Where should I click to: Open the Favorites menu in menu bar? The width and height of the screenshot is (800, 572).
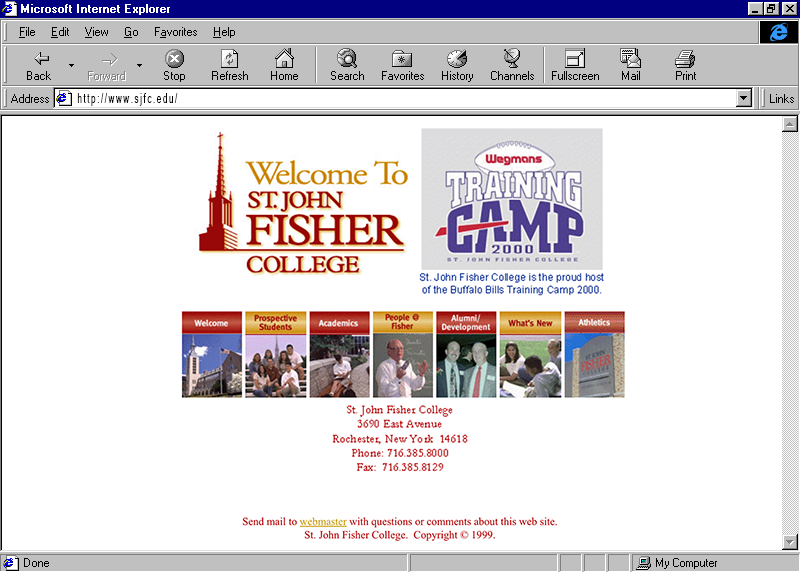[176, 32]
